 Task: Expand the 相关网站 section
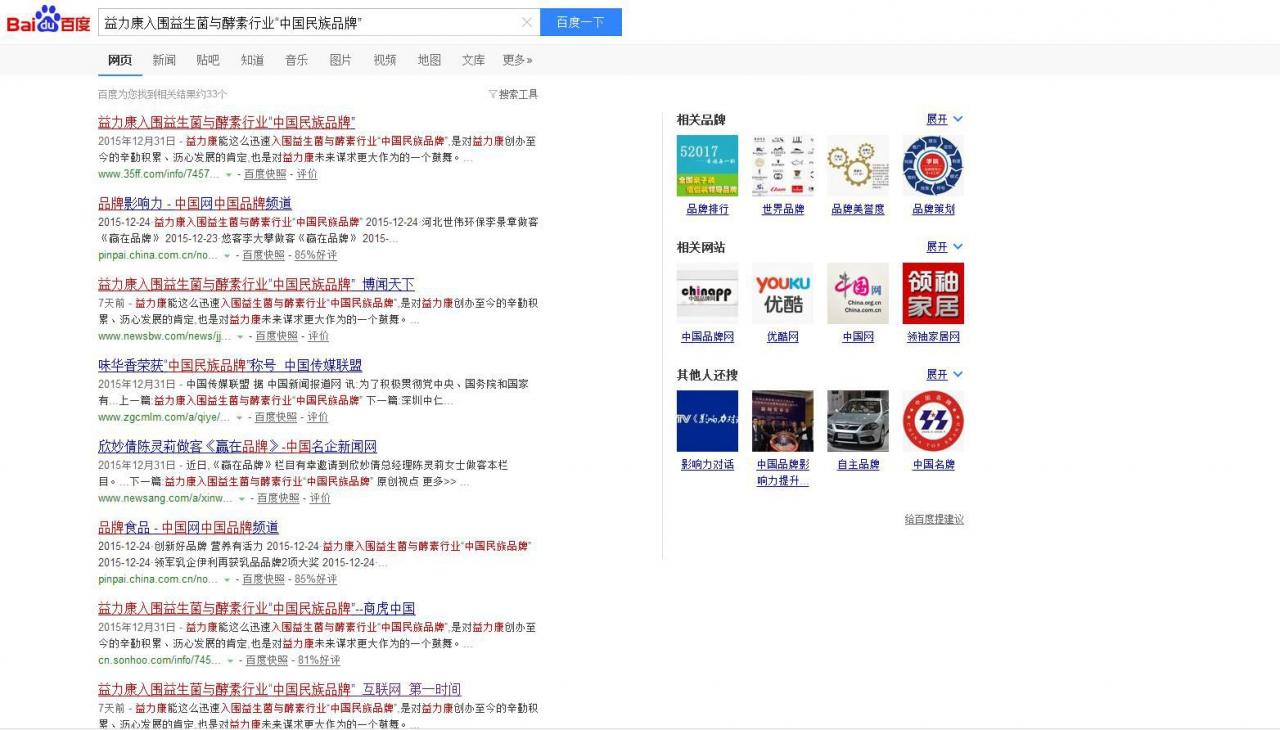pos(944,247)
